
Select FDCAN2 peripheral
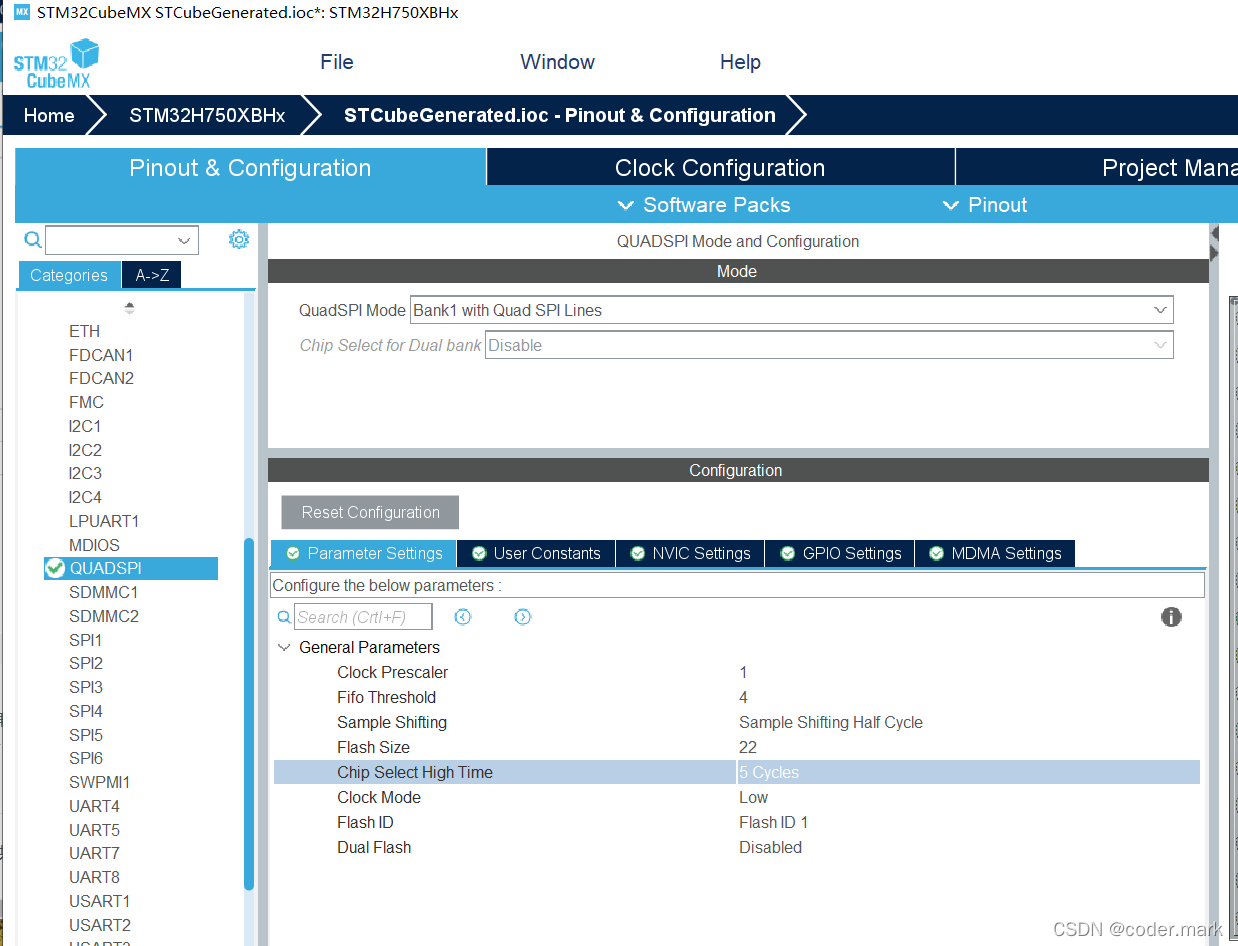[101, 378]
